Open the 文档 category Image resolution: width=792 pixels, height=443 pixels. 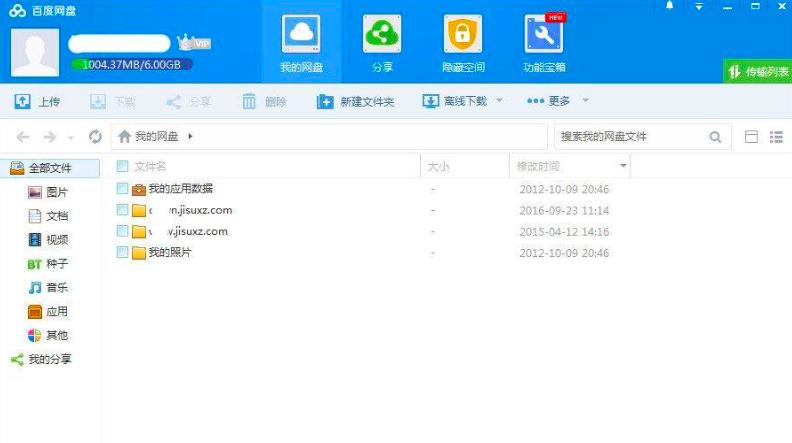click(x=48, y=216)
